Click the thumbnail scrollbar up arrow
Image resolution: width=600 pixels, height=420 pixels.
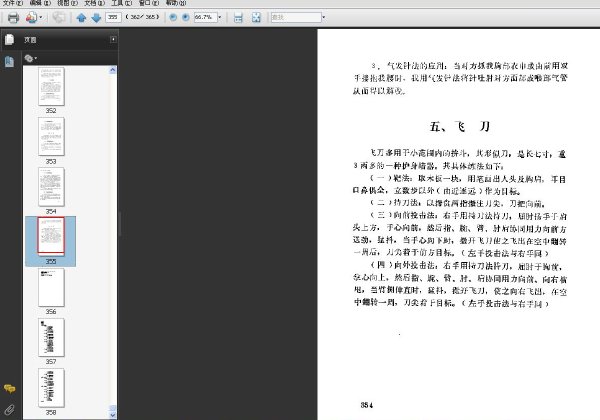pyautogui.click(x=112, y=70)
